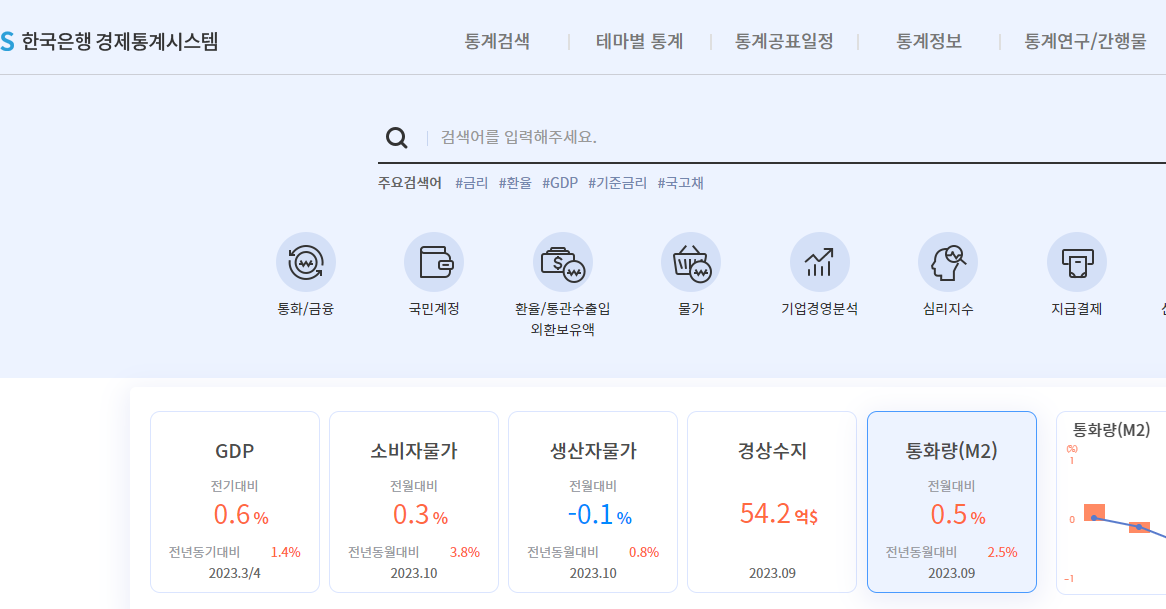The image size is (1166, 609).
Task: Open the 통계검색 menu
Action: point(500,41)
